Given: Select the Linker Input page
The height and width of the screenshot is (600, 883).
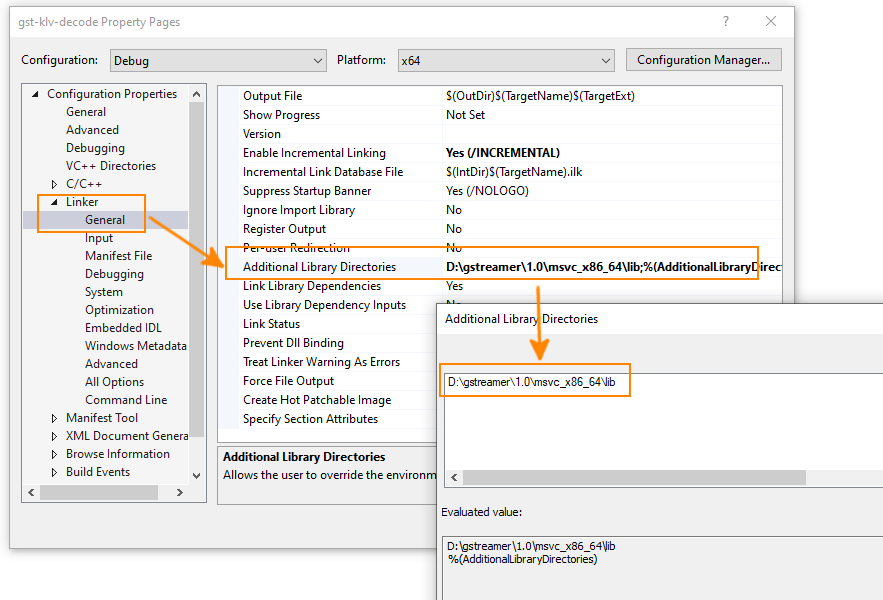Looking at the screenshot, I should pos(99,238).
